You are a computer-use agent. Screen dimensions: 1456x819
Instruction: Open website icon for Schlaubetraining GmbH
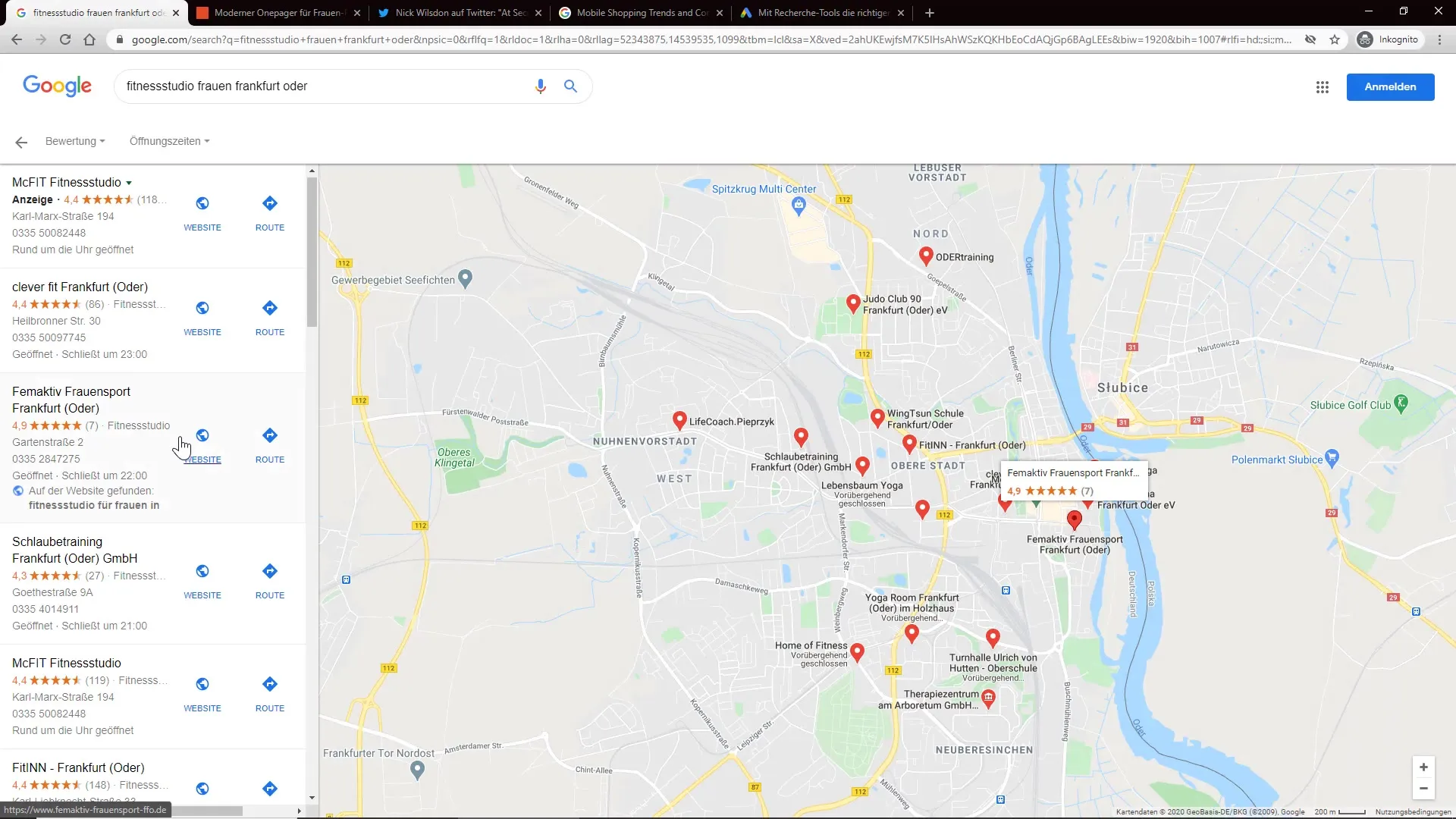(202, 571)
